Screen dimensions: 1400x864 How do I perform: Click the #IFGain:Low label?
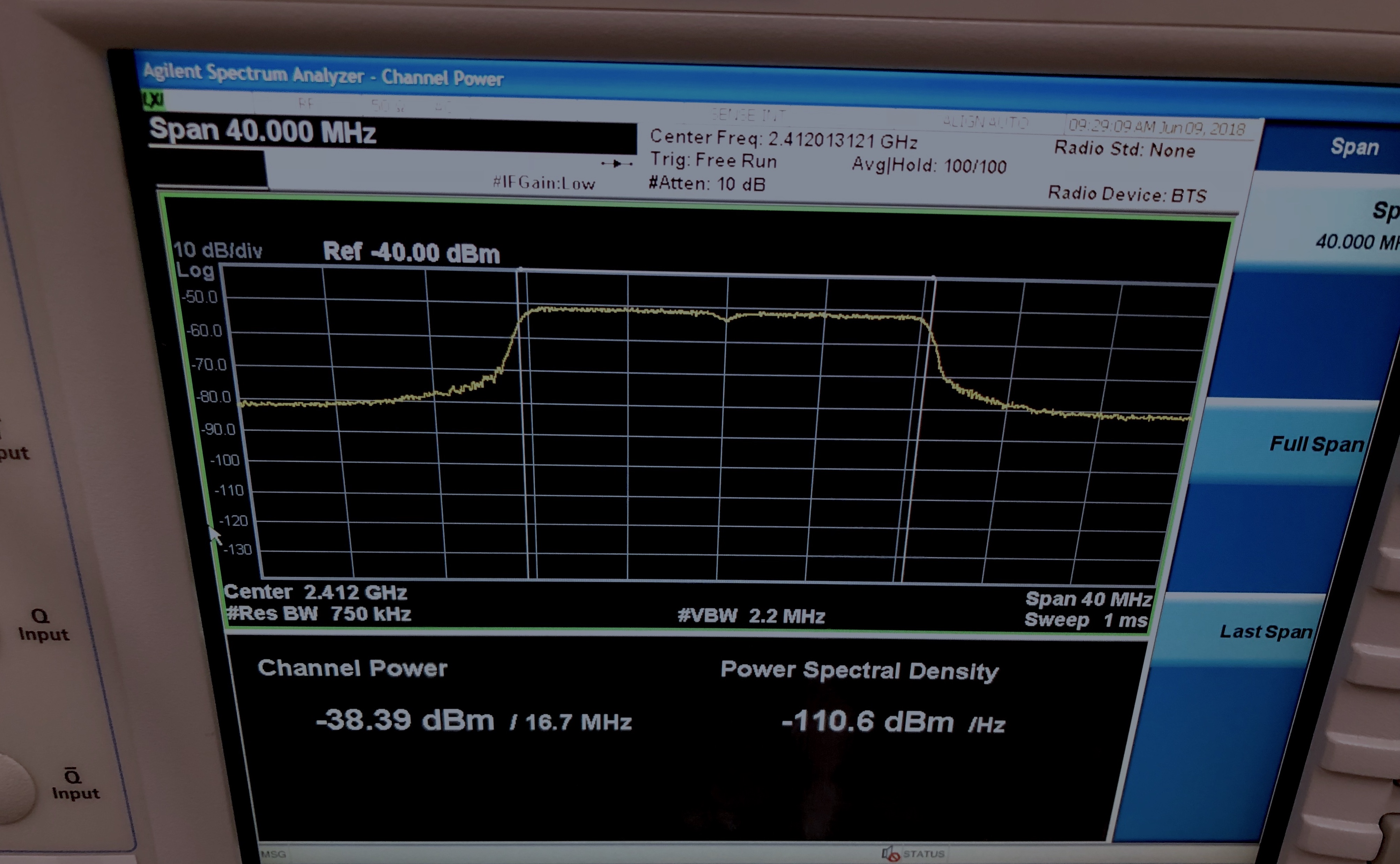coord(543,183)
